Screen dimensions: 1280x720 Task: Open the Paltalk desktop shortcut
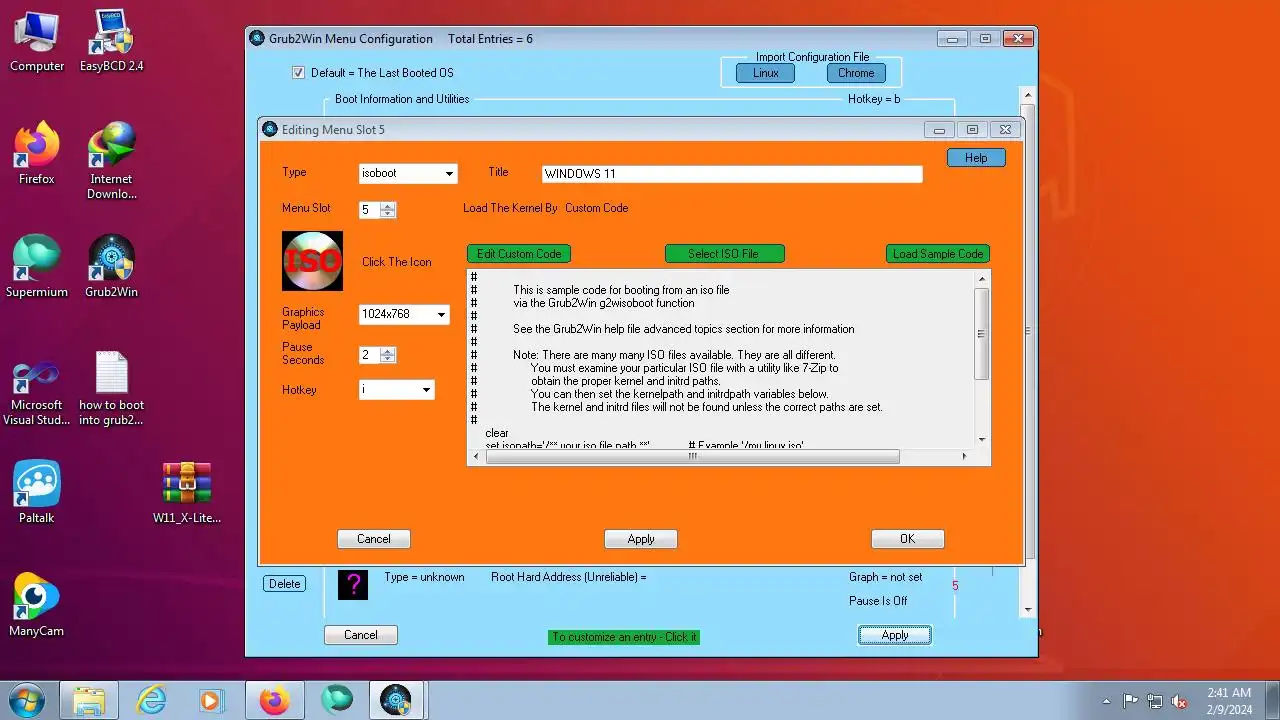pyautogui.click(x=37, y=492)
